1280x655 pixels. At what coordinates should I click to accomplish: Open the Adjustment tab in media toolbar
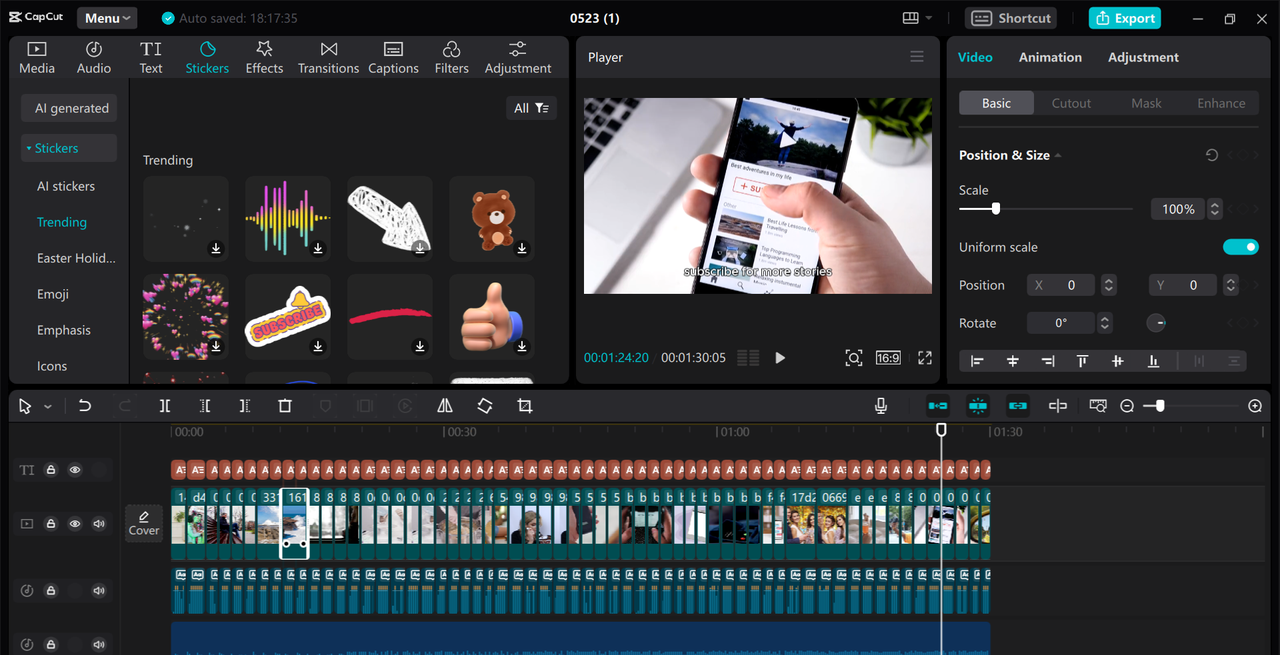(x=518, y=58)
